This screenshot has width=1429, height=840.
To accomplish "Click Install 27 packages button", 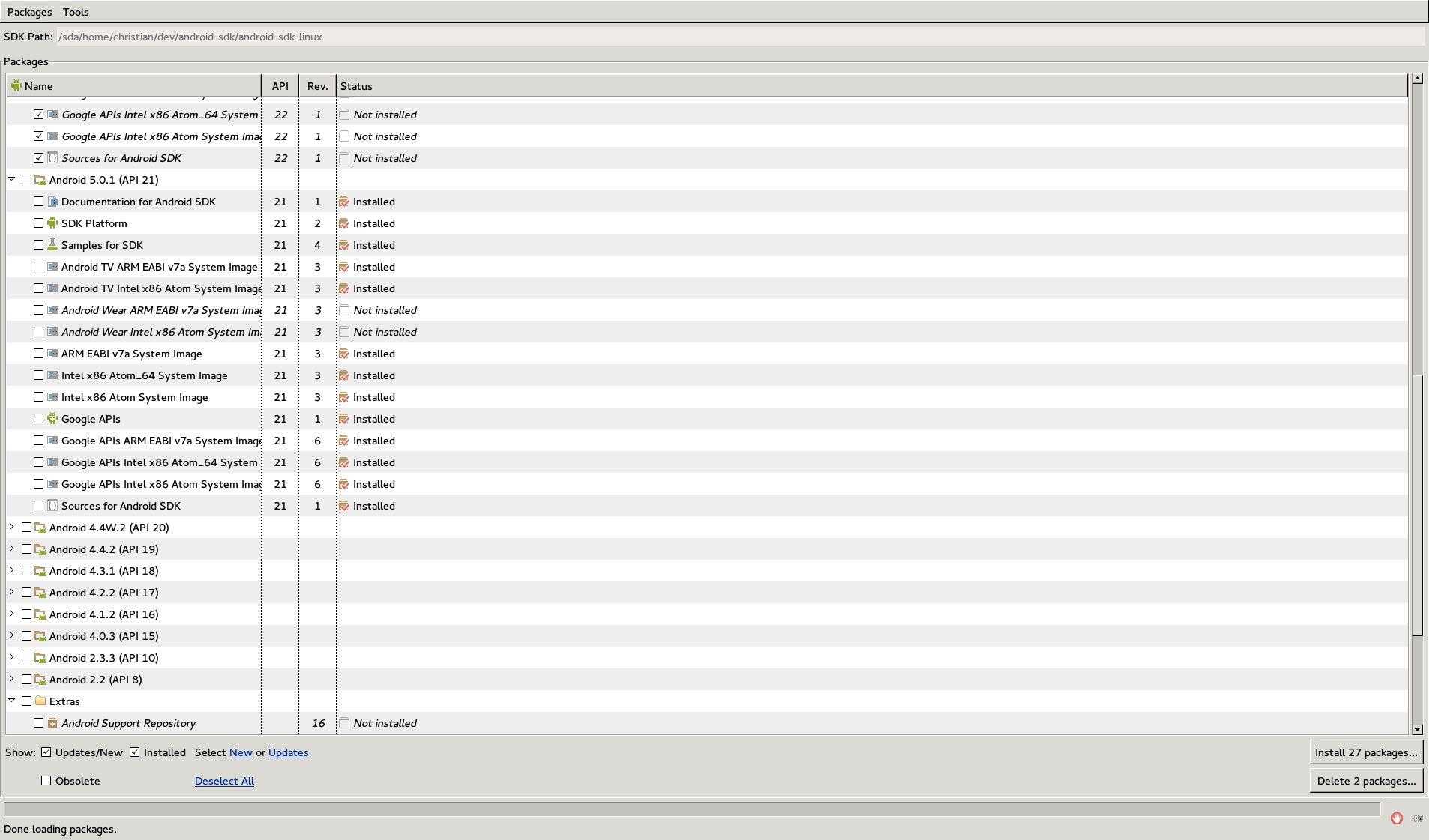I will tap(1366, 752).
